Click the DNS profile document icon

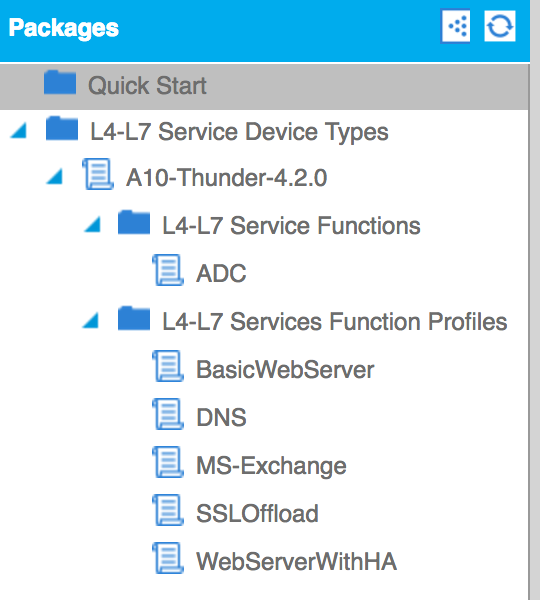[x=168, y=414]
